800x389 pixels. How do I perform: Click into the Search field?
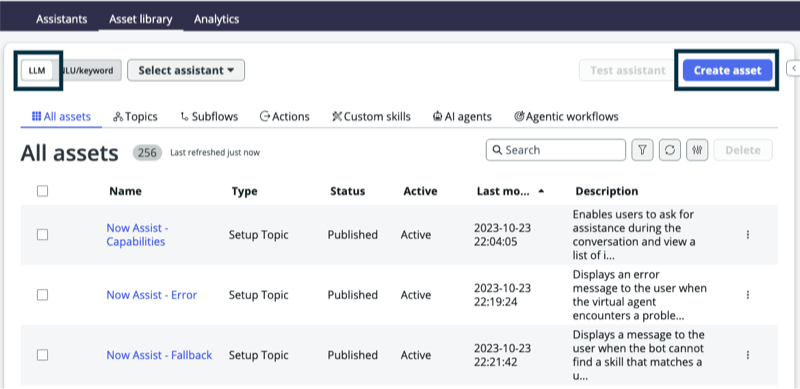tap(556, 150)
